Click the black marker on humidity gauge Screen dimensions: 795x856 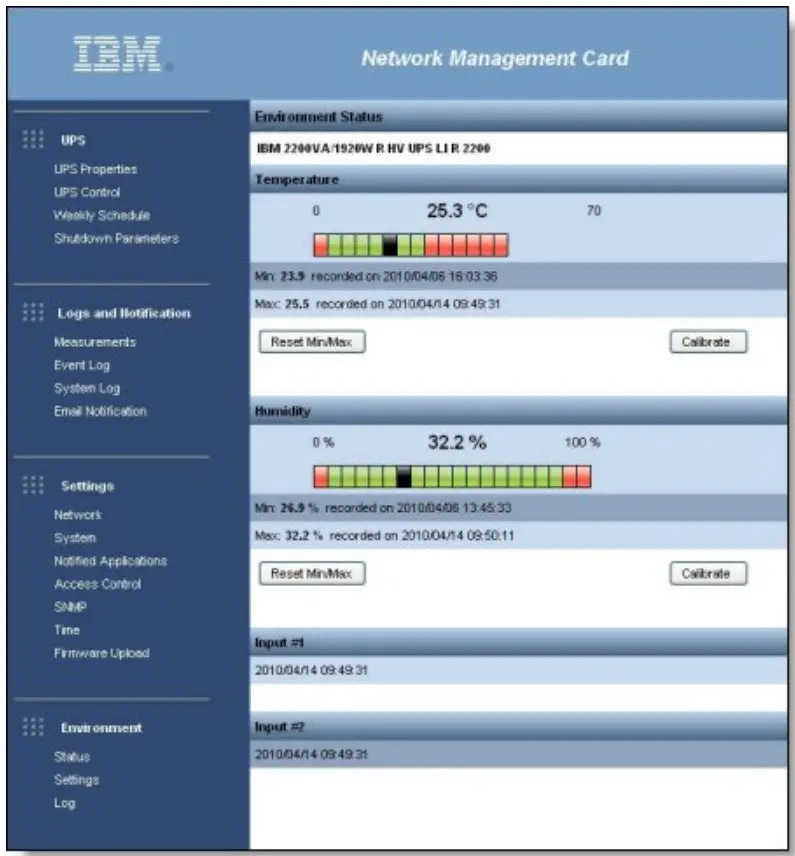tap(404, 477)
